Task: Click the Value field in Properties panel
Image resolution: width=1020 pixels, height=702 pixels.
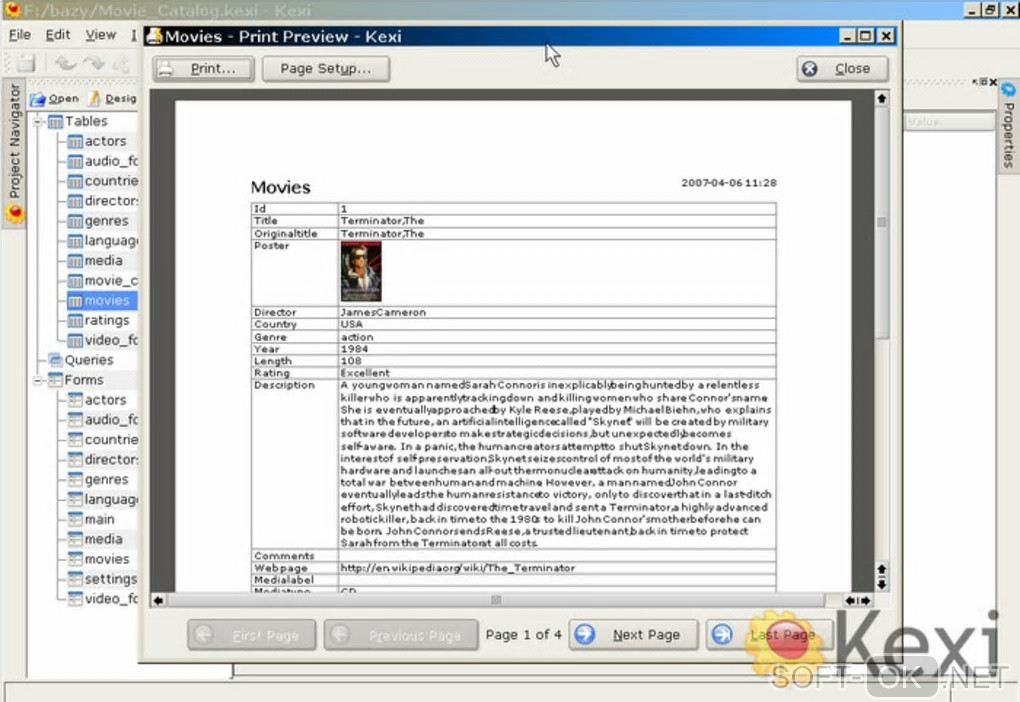Action: [x=949, y=122]
